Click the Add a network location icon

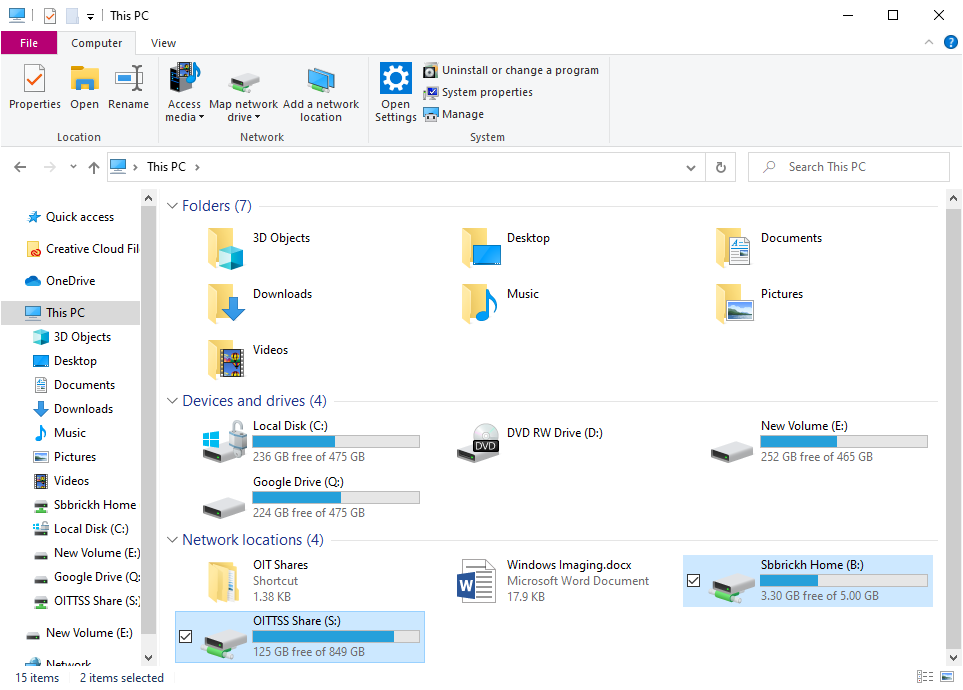tap(321, 79)
